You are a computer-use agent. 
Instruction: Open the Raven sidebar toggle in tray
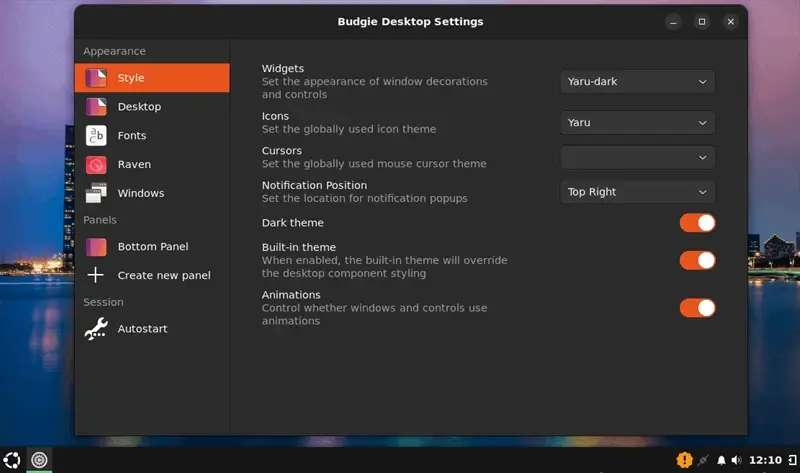click(792, 460)
